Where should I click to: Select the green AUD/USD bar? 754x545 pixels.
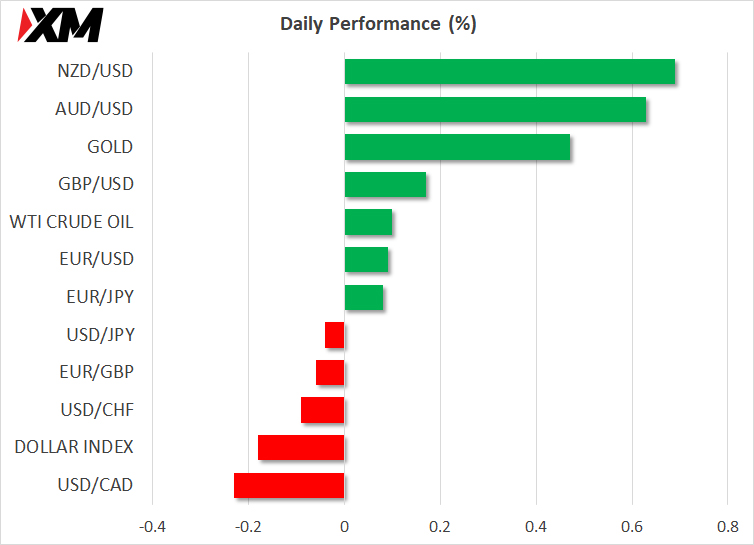coord(495,109)
